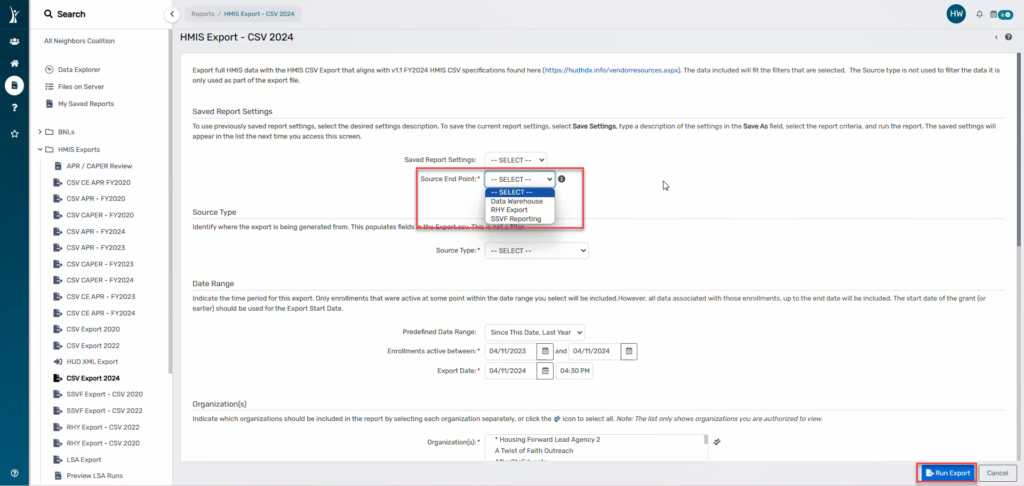
Task: Open the Predefined Date Range dropdown
Action: click(535, 332)
